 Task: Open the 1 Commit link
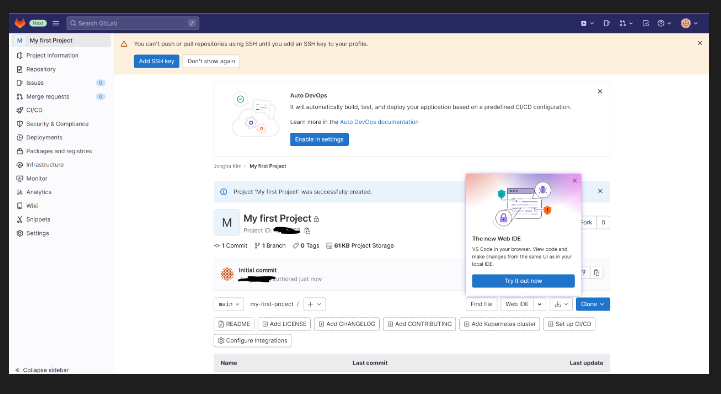pyautogui.click(x=231, y=246)
